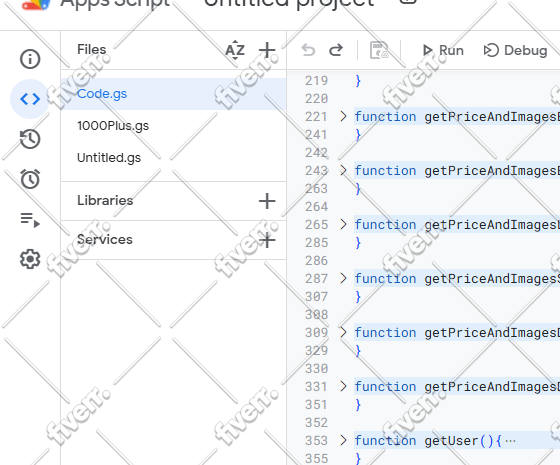Click line number 219 in gutter
The image size is (560, 465).
coord(316,81)
